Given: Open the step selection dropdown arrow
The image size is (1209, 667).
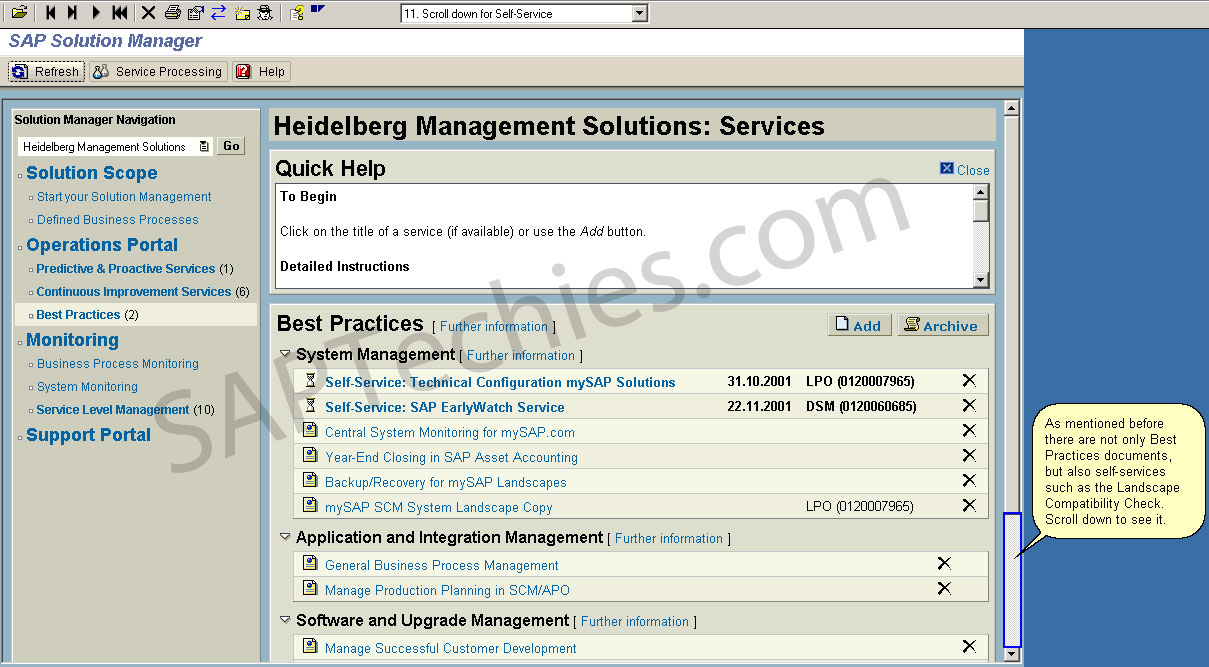Looking at the screenshot, I should [x=640, y=14].
